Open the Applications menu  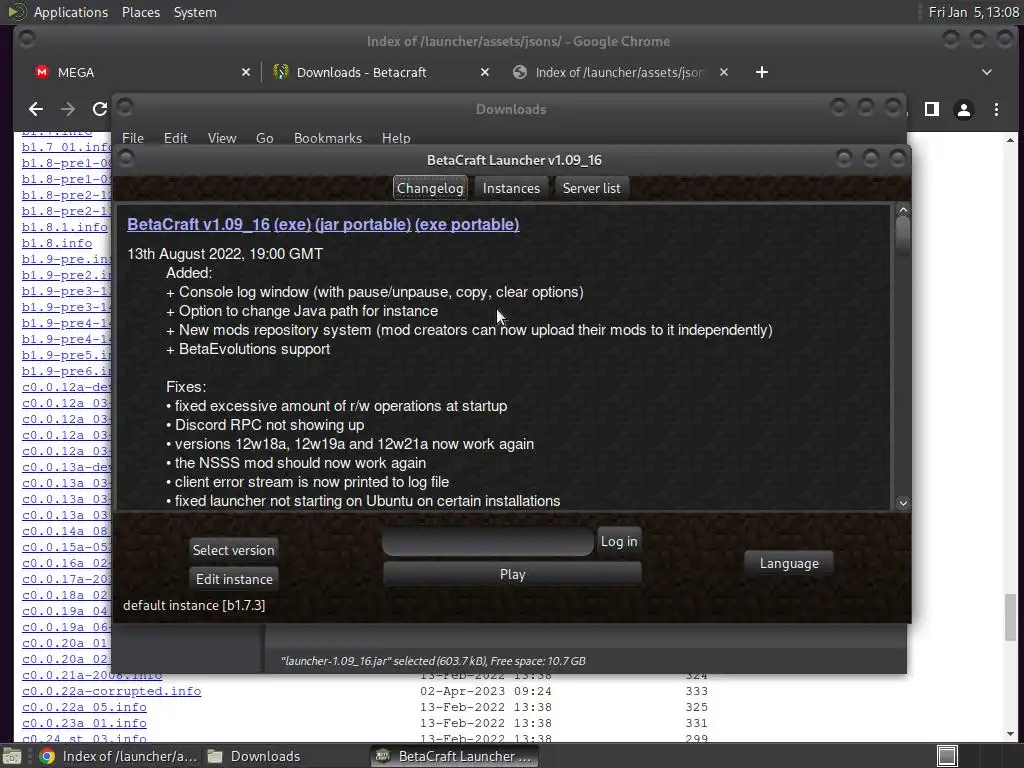pyautogui.click(x=71, y=12)
